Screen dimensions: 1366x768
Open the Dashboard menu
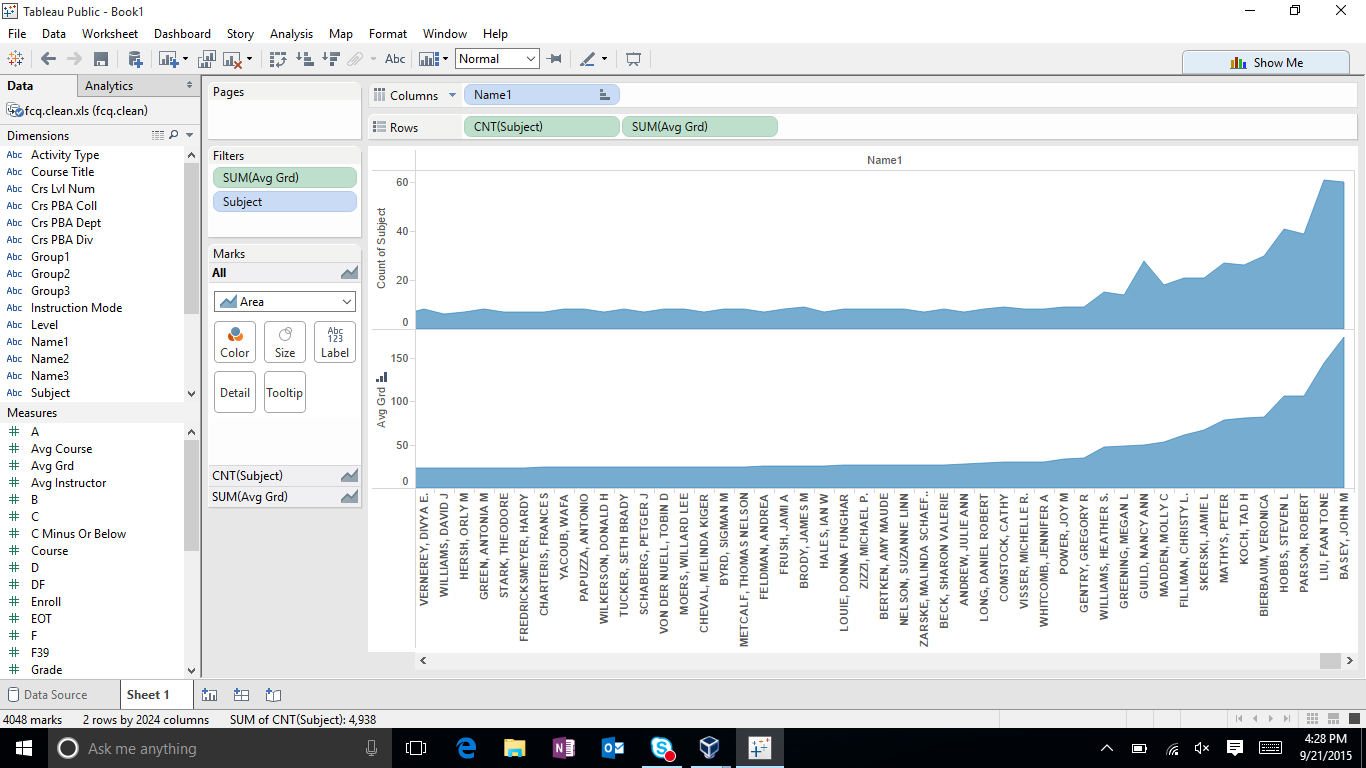tap(182, 33)
